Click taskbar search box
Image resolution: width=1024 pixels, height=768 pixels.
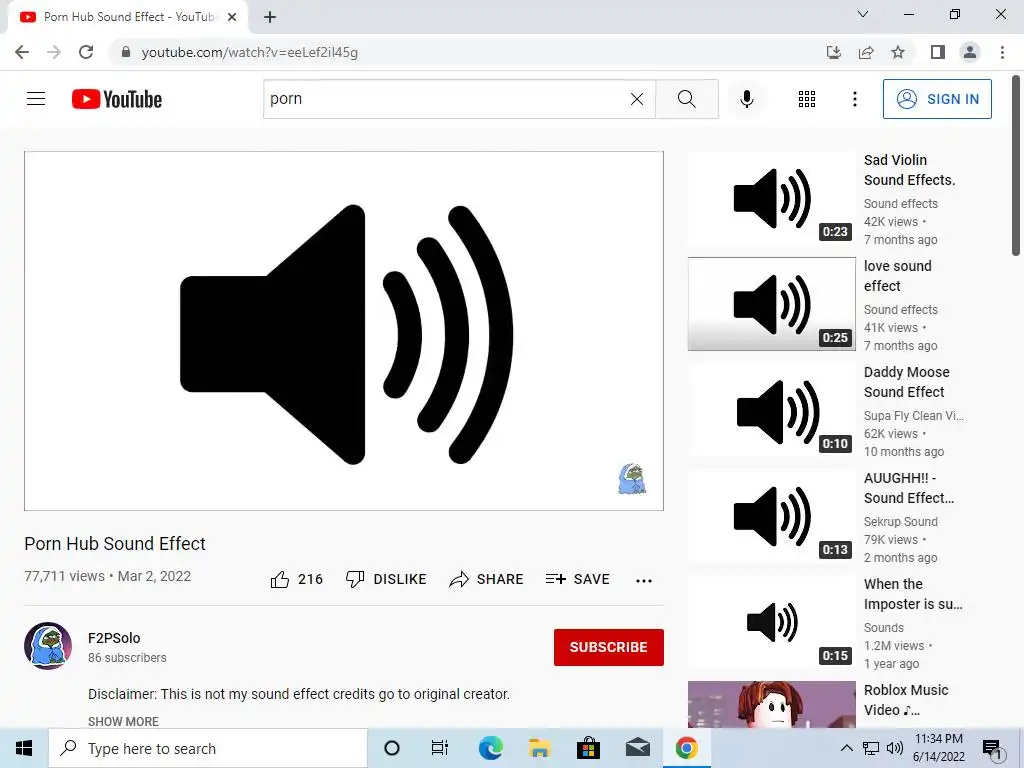pyautogui.click(x=208, y=748)
